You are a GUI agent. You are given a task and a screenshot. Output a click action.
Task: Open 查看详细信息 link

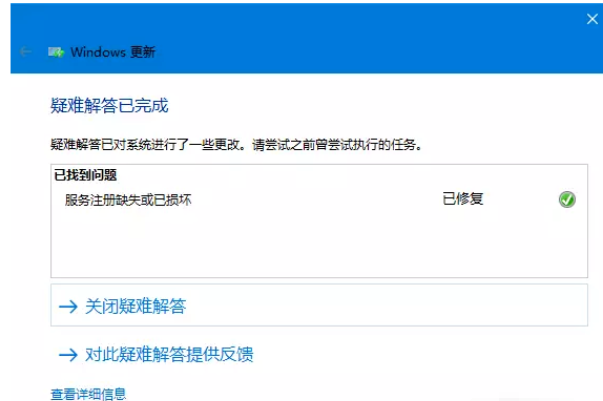tap(88, 394)
